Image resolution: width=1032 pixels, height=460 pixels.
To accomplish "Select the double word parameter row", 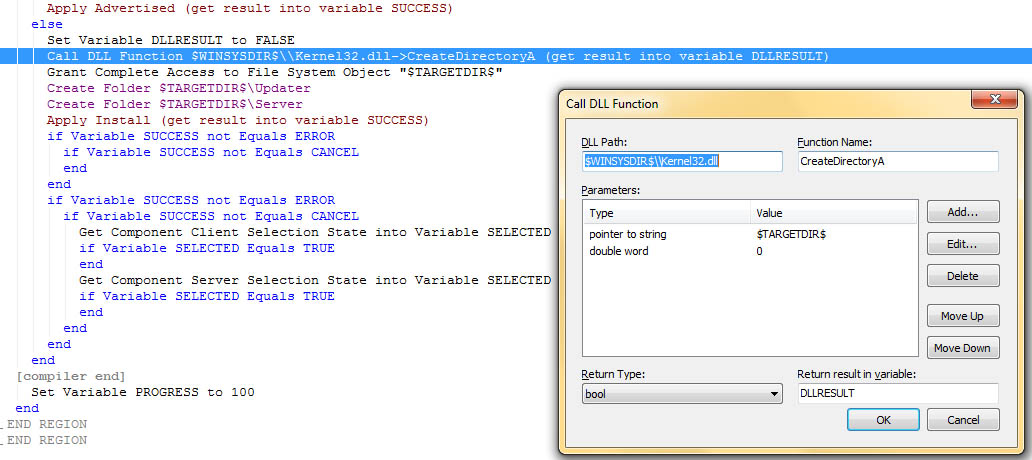I will (750, 251).
